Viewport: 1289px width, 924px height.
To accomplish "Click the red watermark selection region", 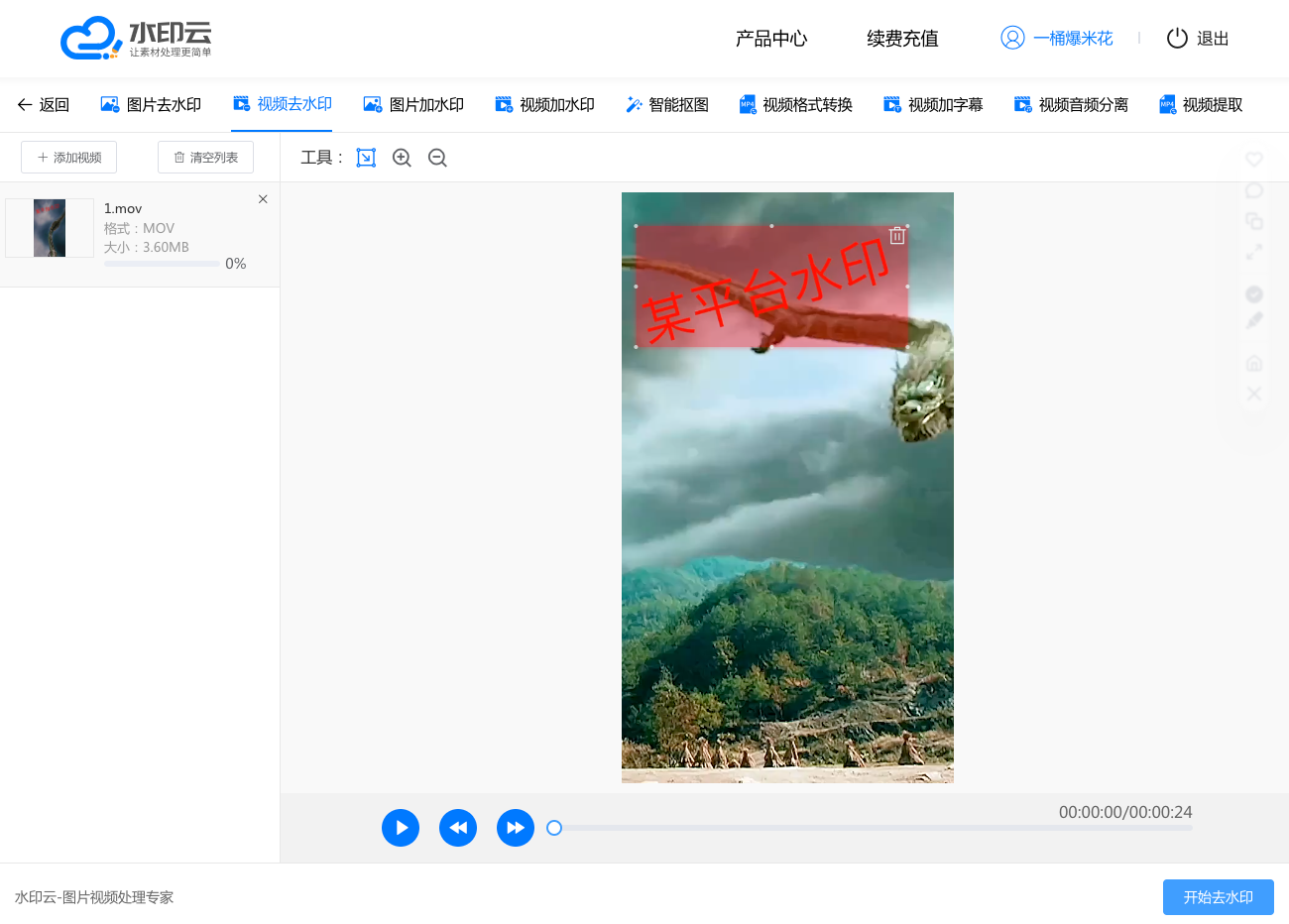I will click(x=771, y=287).
